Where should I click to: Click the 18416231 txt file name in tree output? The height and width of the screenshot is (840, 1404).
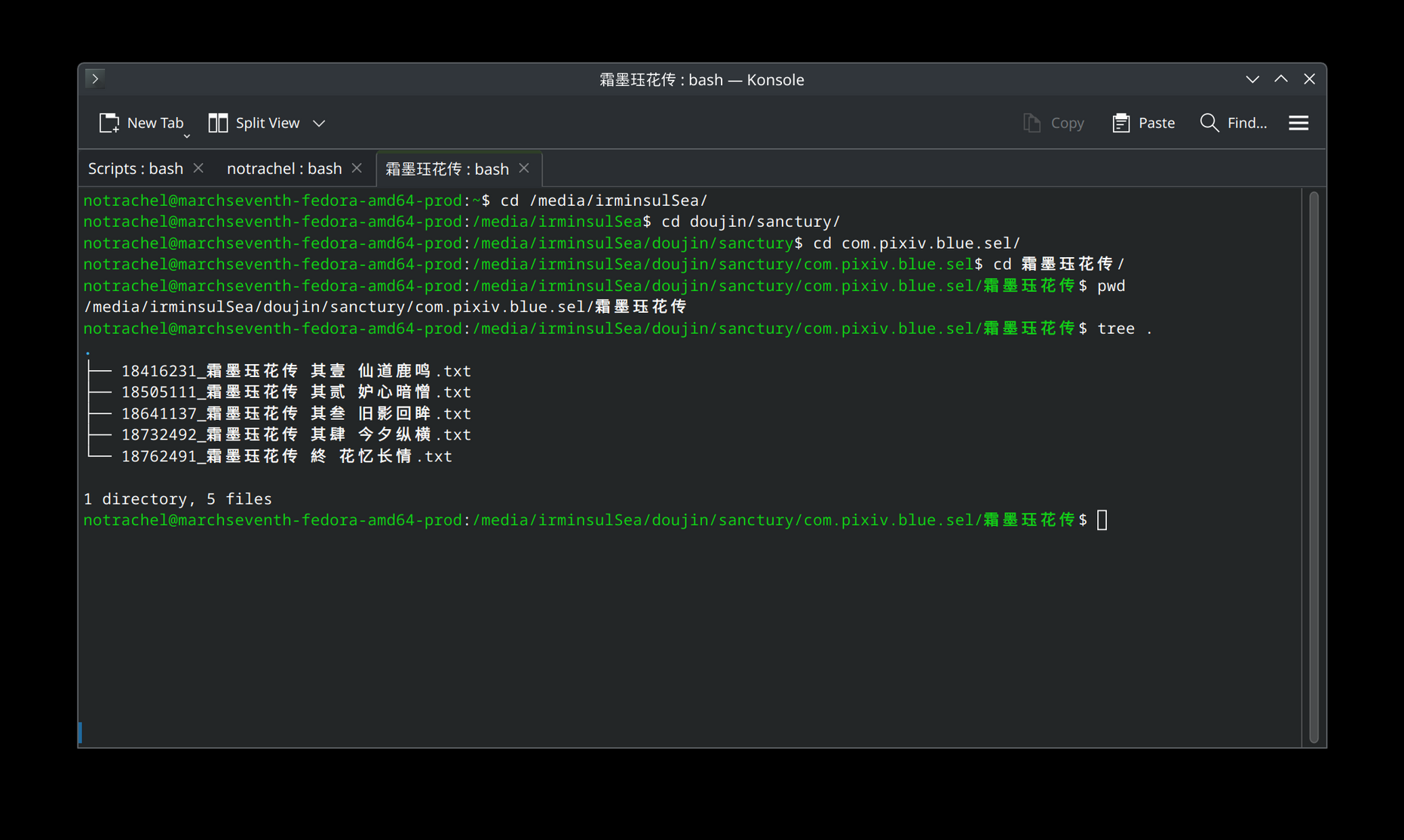[x=296, y=371]
